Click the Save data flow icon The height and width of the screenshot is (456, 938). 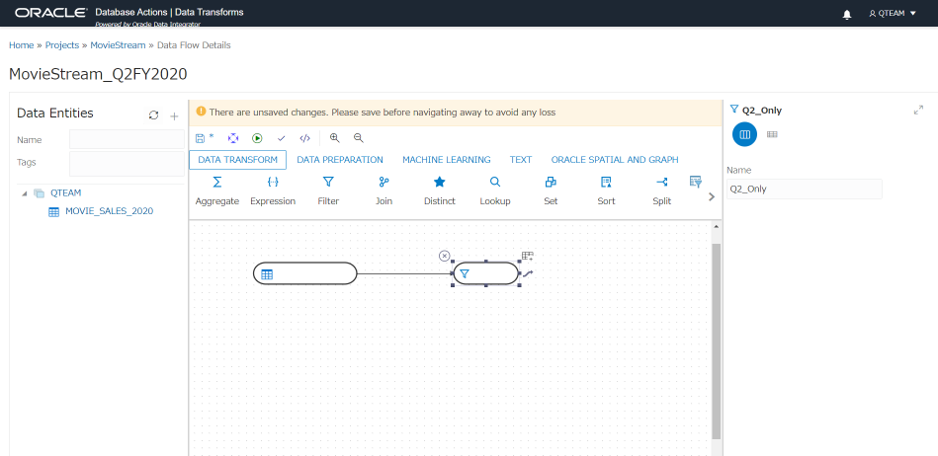tap(201, 138)
